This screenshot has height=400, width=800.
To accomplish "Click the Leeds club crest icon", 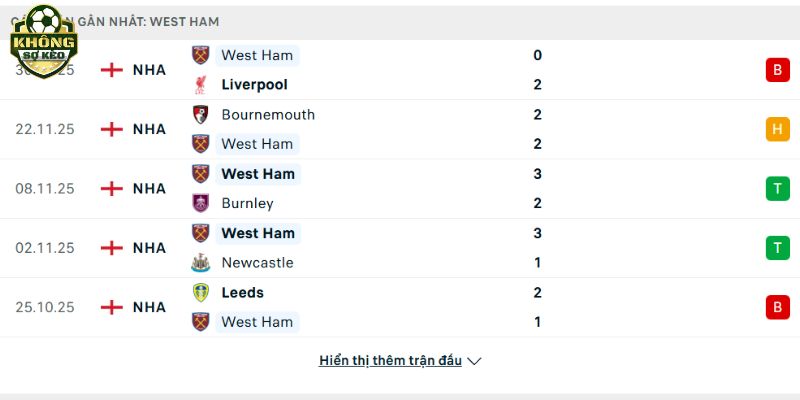I will point(201,292).
